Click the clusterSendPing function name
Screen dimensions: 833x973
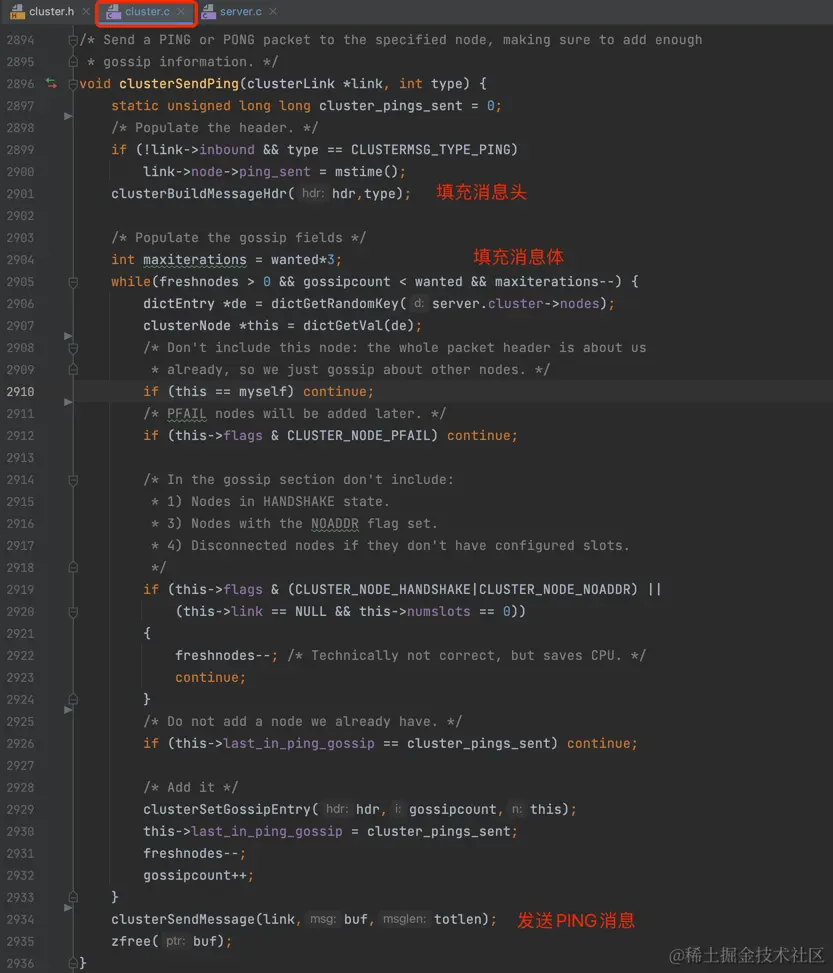(179, 83)
